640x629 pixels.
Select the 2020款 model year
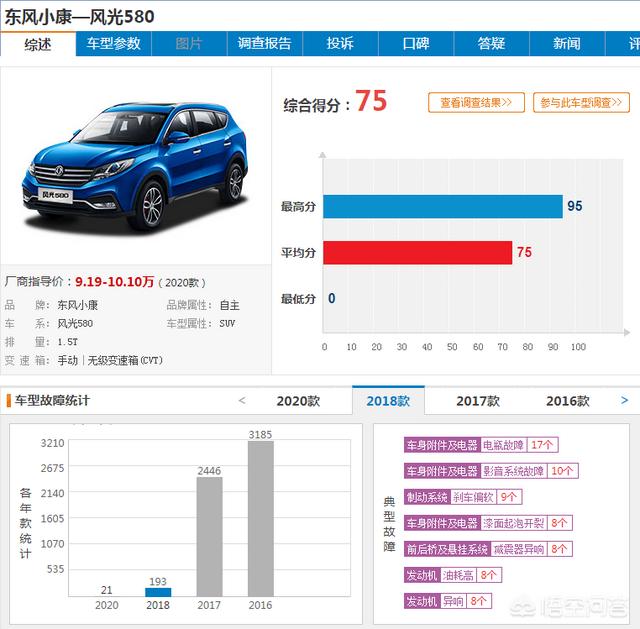[298, 401]
